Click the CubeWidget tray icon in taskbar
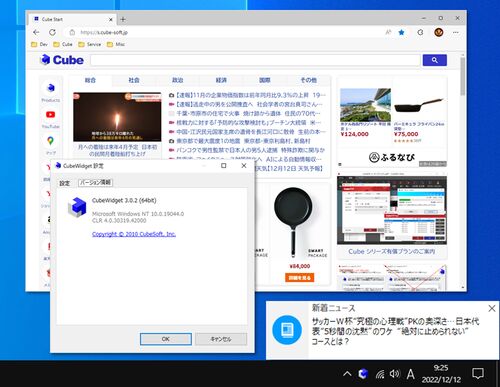This screenshot has width=500, height=387. (x=363, y=374)
